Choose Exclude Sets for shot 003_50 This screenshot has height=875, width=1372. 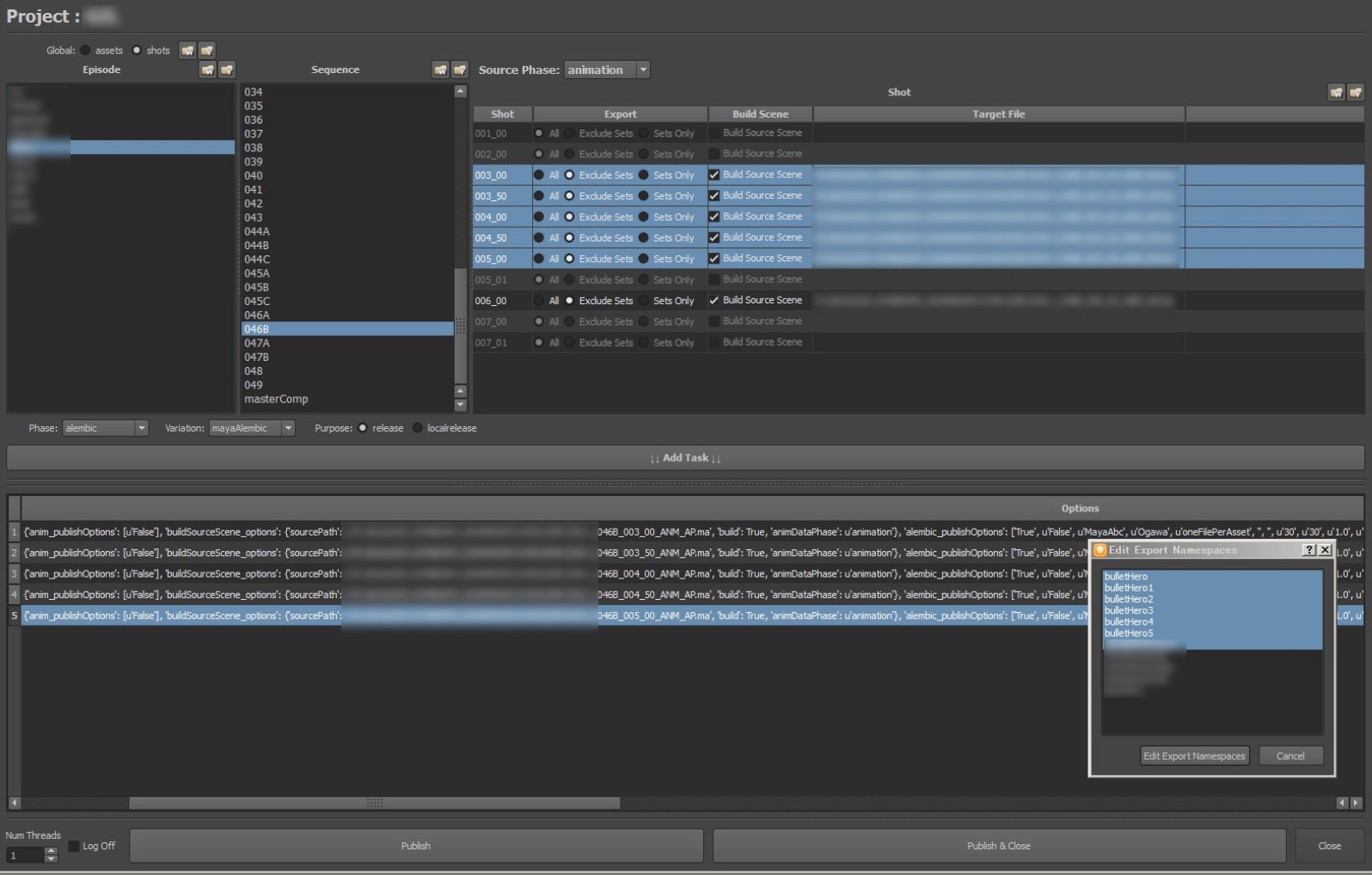(569, 196)
